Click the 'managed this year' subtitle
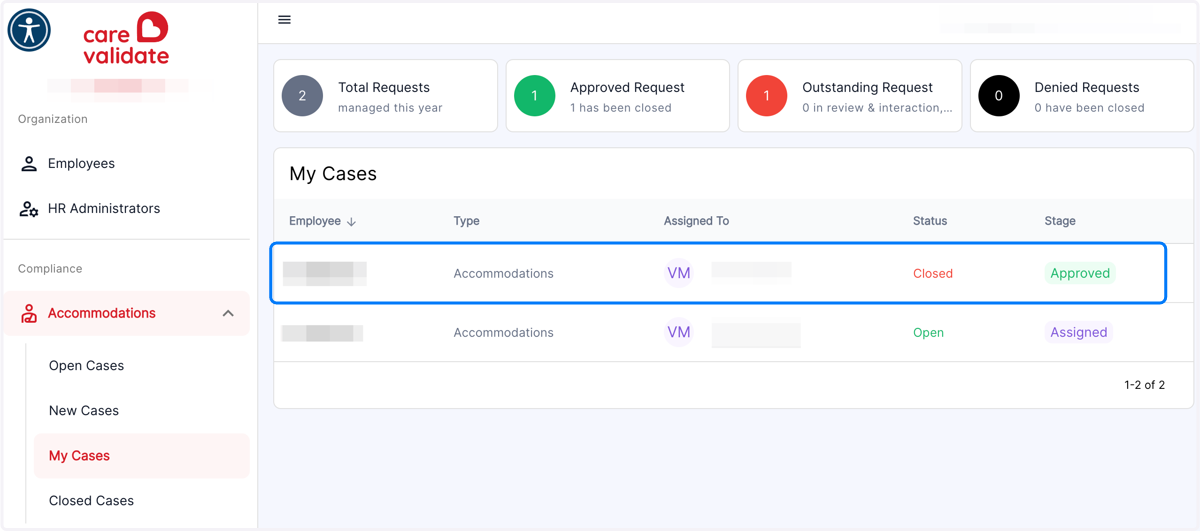 [390, 108]
